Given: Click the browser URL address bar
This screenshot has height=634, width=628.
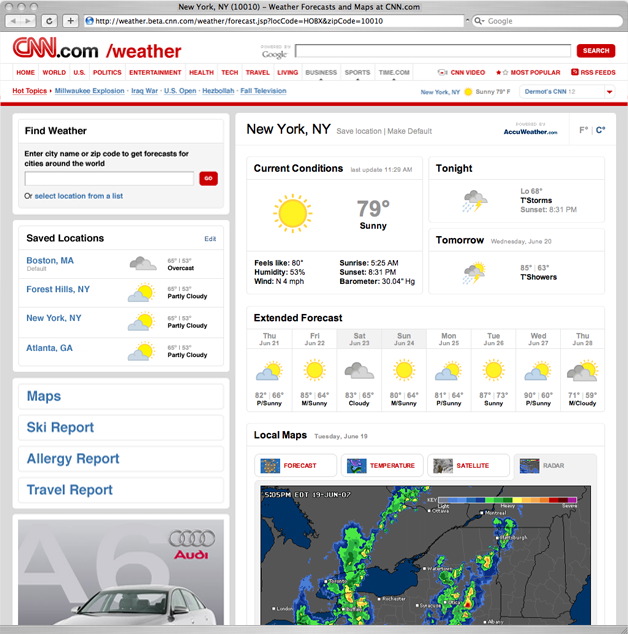Looking at the screenshot, I should tap(274, 21).
